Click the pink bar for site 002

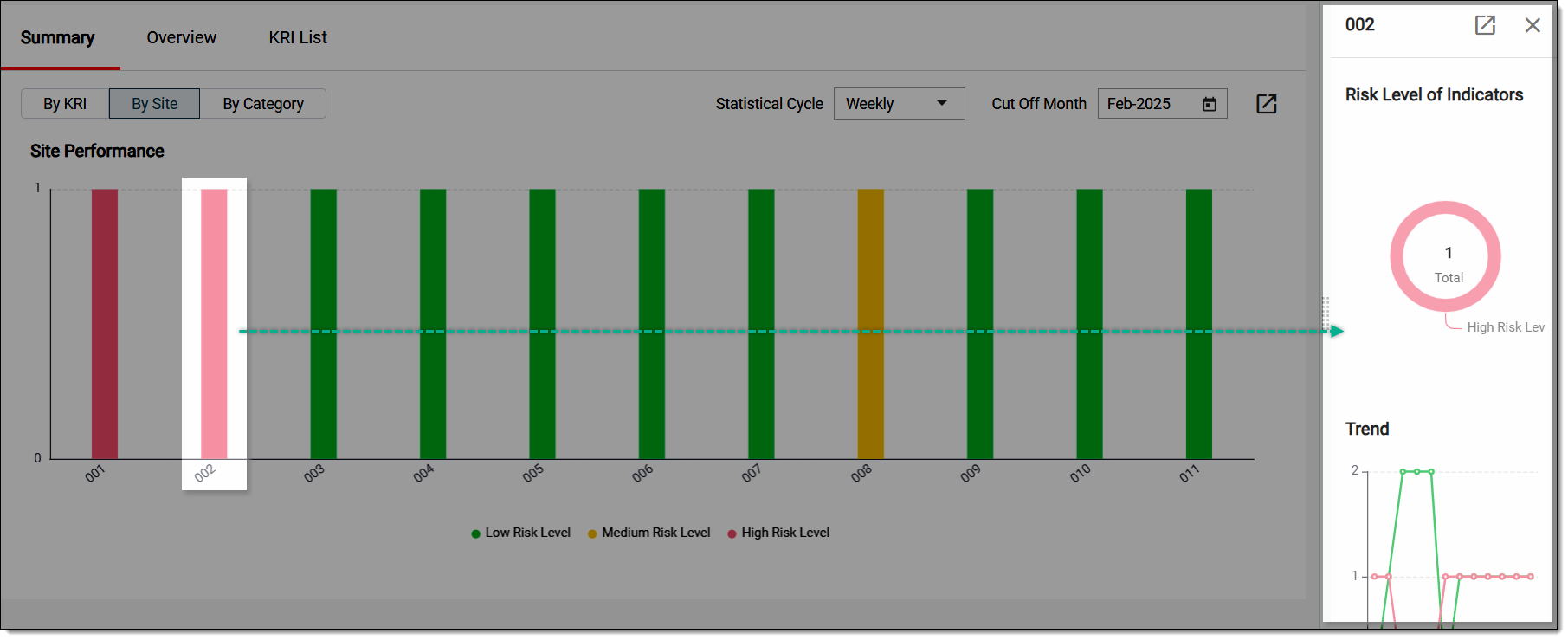214,324
